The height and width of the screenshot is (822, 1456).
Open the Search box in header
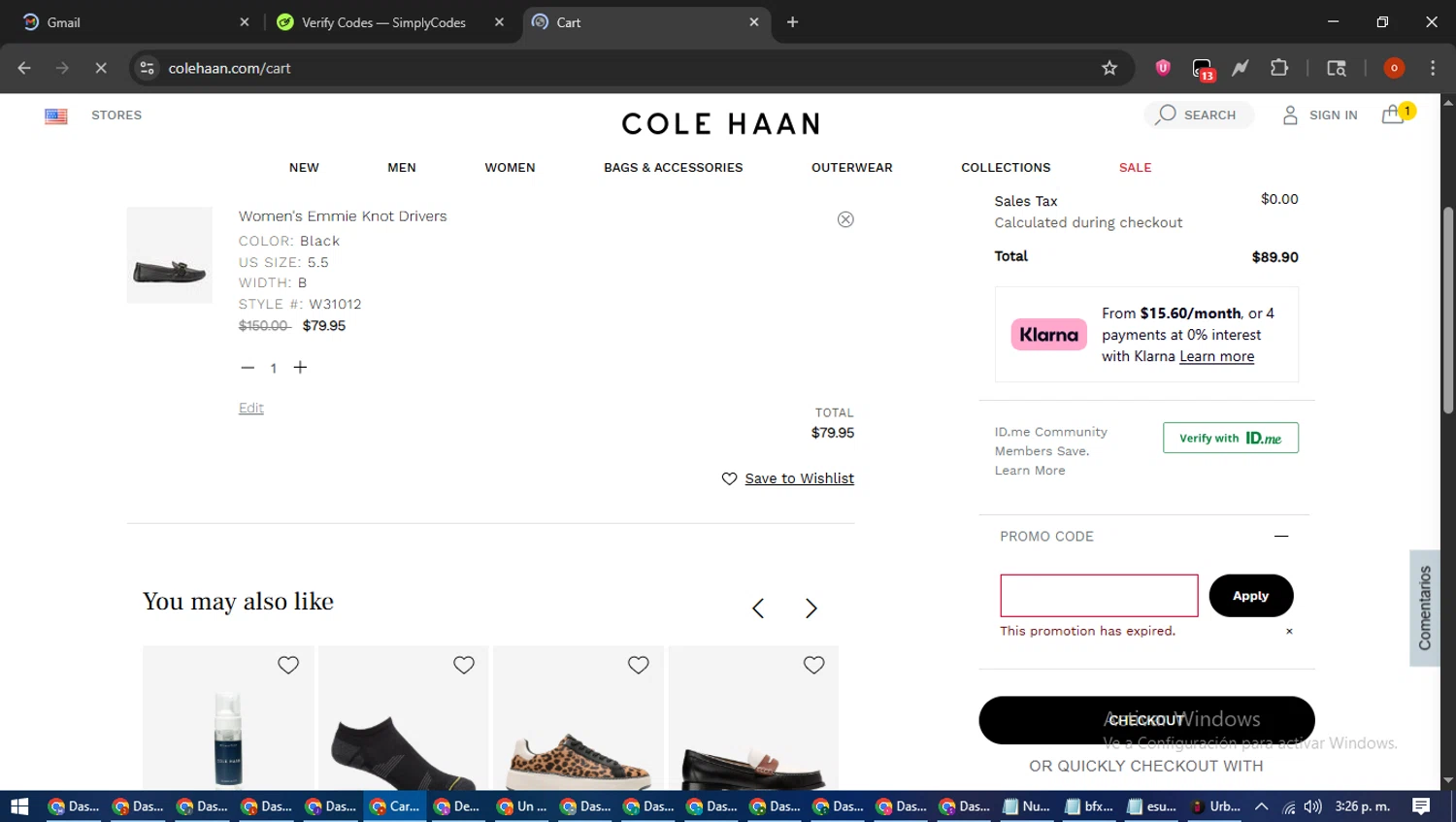[x=1199, y=115]
